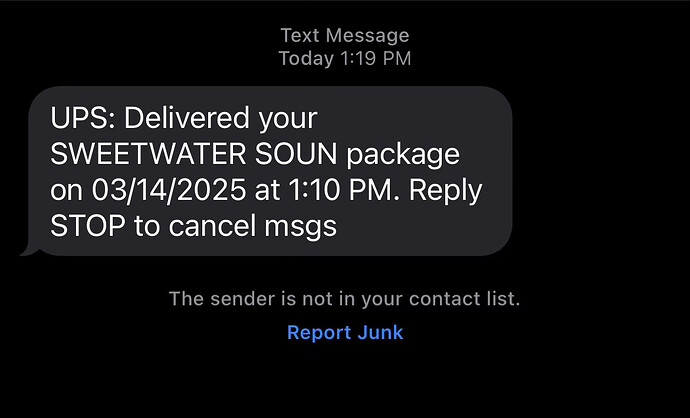This screenshot has height=418, width=690.
Task: Click the word Junk in the link
Action: 380,332
